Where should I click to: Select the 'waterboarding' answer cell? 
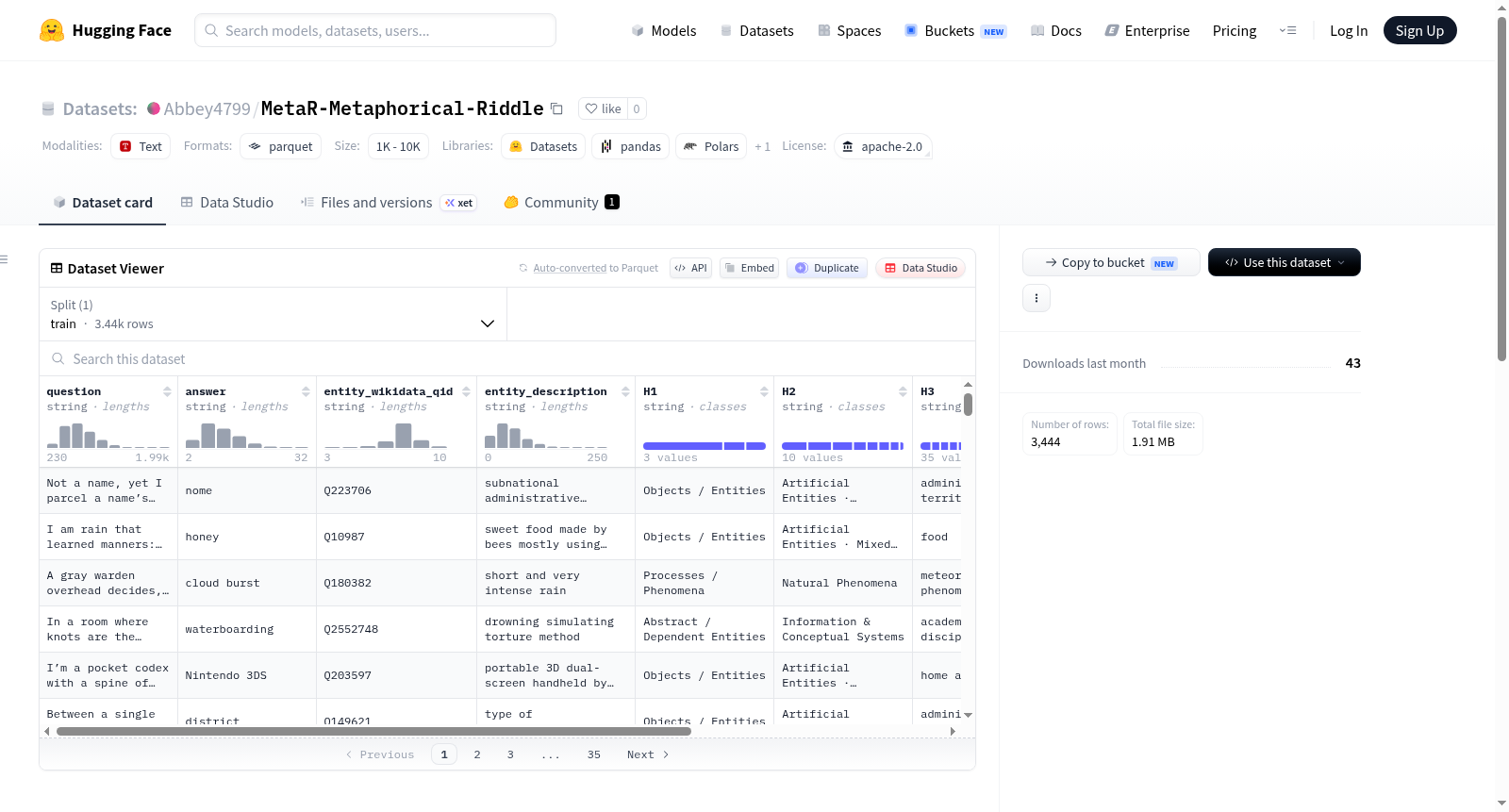pos(246,629)
